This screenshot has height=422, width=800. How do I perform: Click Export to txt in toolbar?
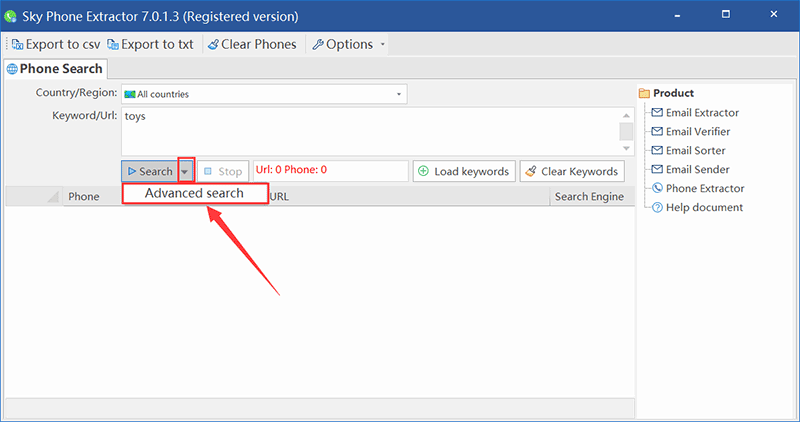pos(151,44)
